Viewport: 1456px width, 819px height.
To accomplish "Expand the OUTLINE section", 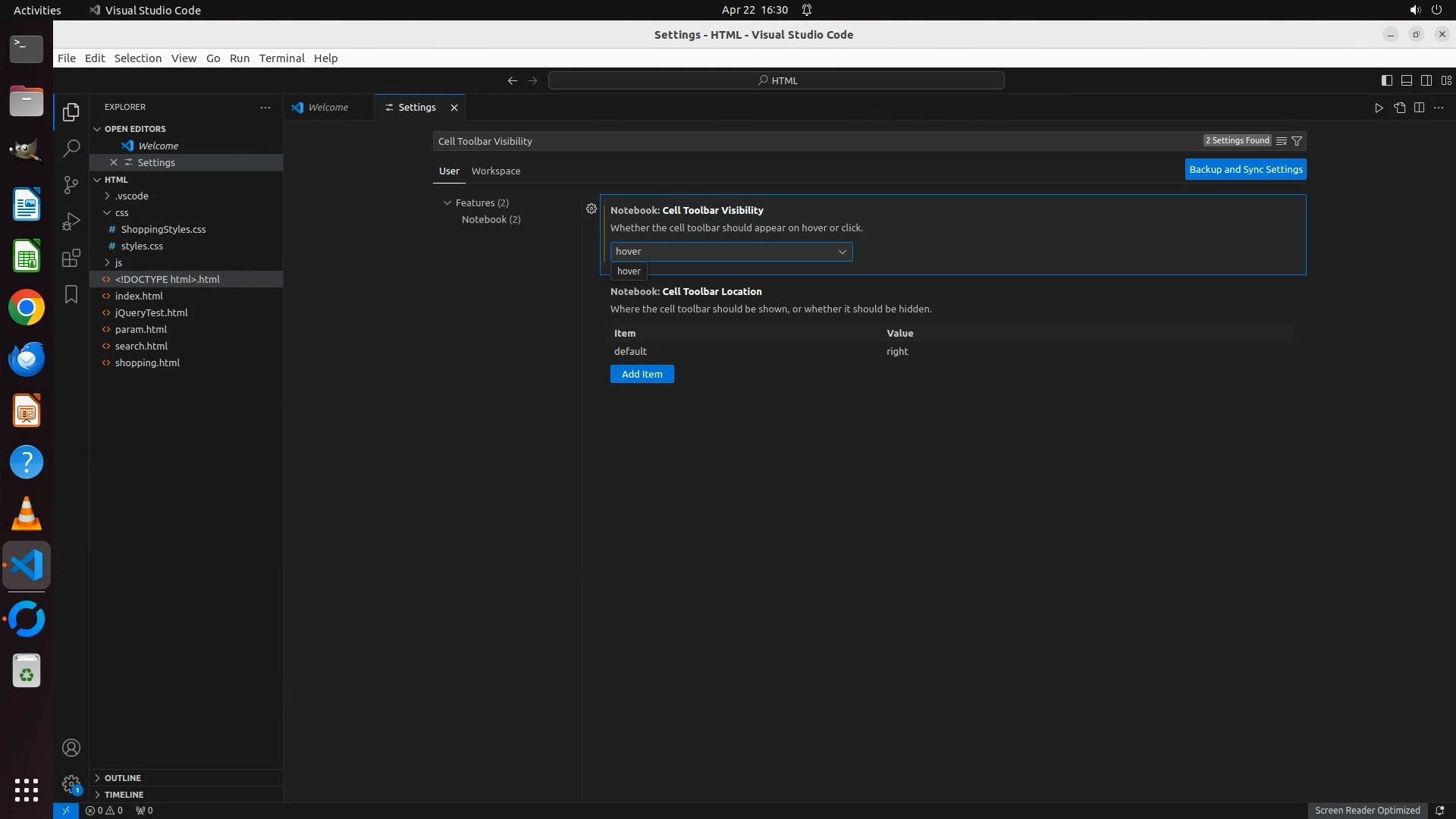I will [123, 778].
